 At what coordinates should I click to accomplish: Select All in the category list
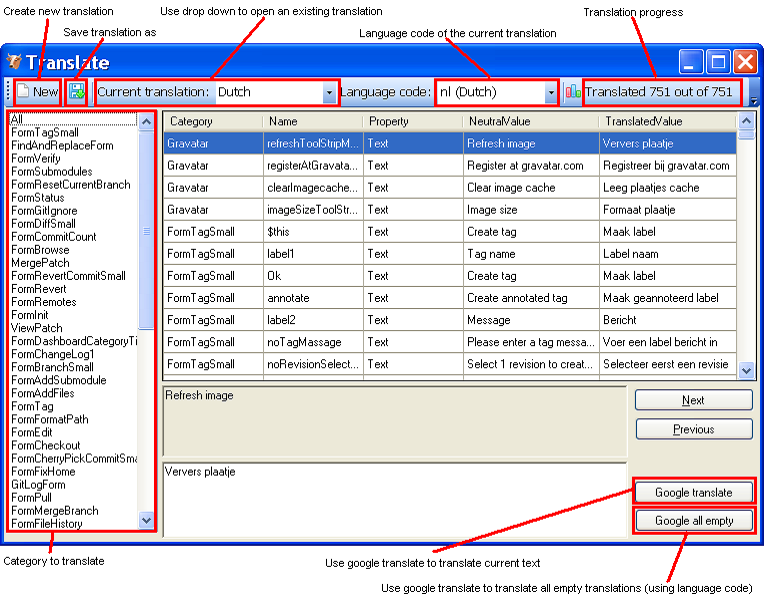click(x=73, y=119)
